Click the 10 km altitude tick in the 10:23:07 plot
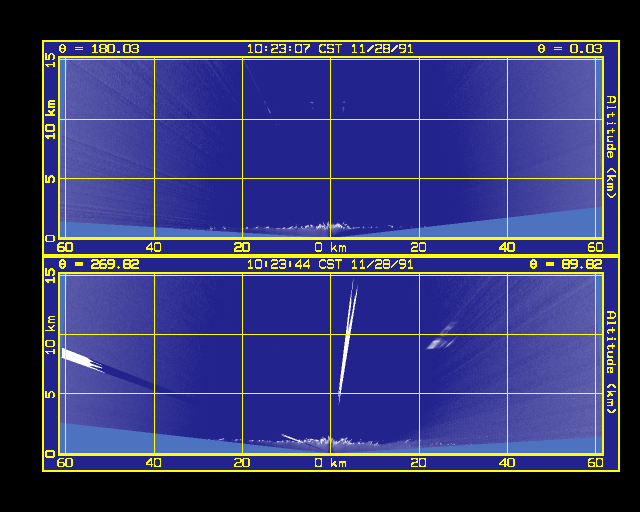This screenshot has width=640, height=512. tap(50, 119)
